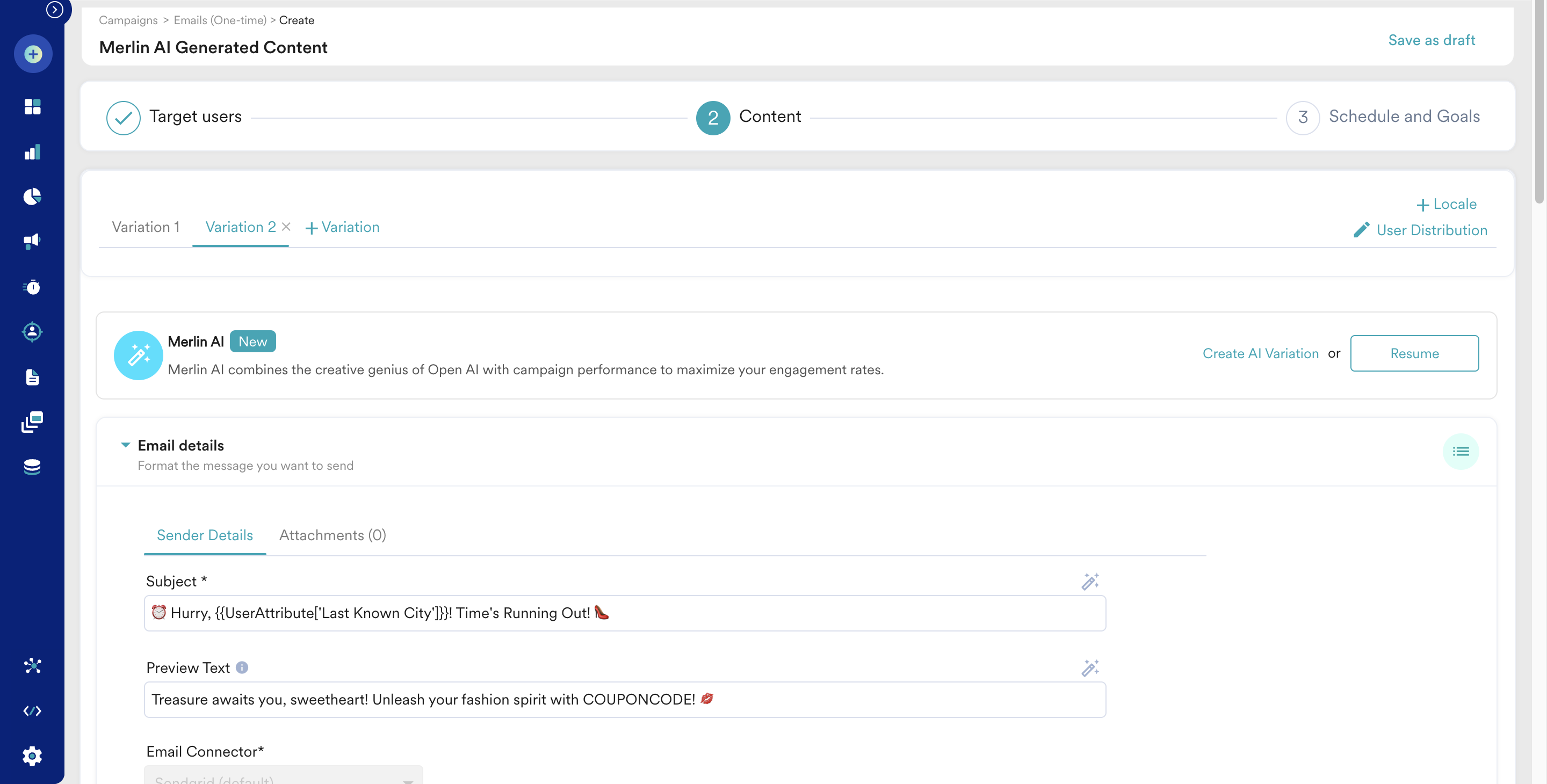The width and height of the screenshot is (1547, 784).
Task: Click the list icon in Email details
Action: 1460,452
